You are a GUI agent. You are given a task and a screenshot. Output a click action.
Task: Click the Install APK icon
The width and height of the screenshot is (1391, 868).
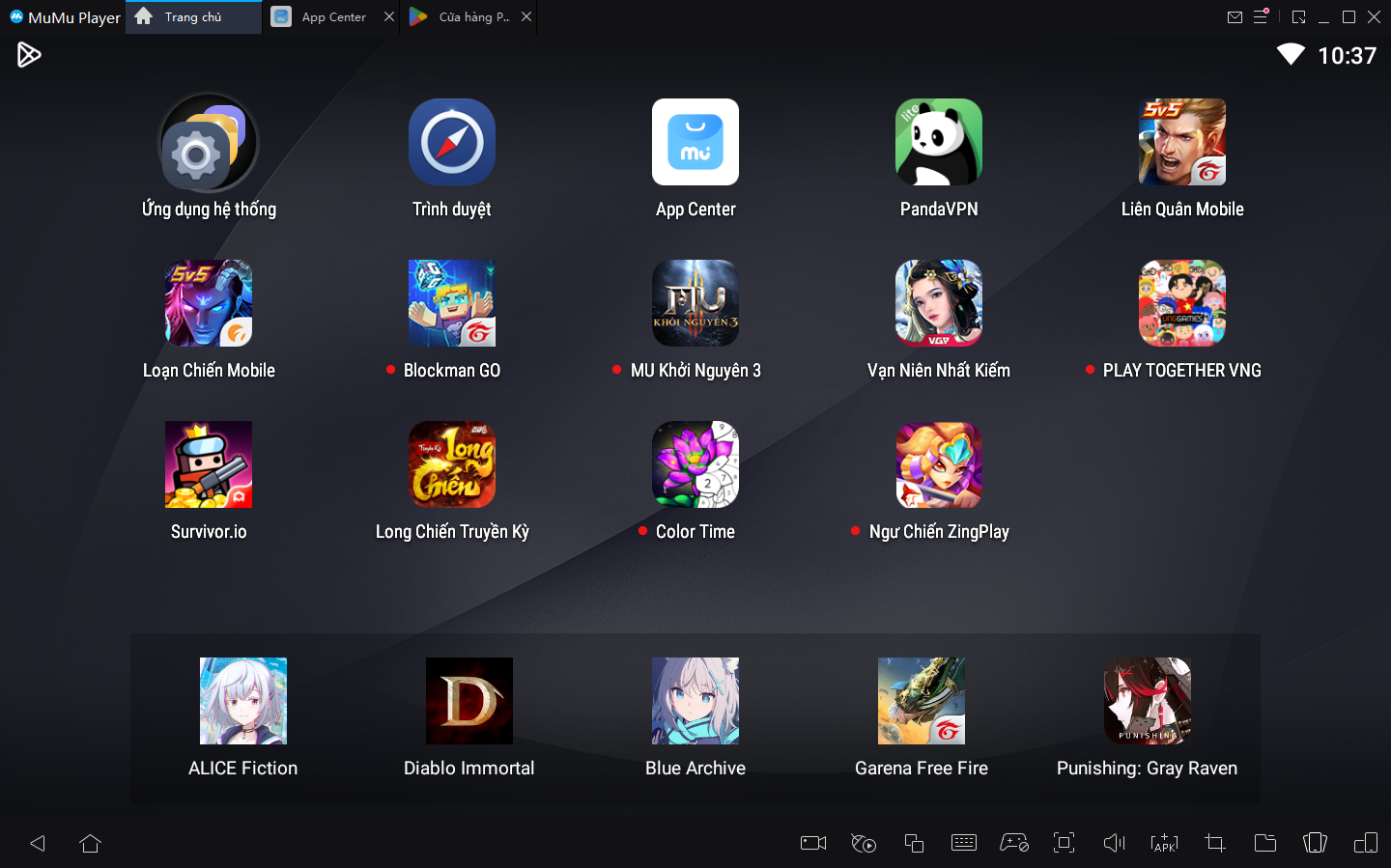(x=1164, y=843)
